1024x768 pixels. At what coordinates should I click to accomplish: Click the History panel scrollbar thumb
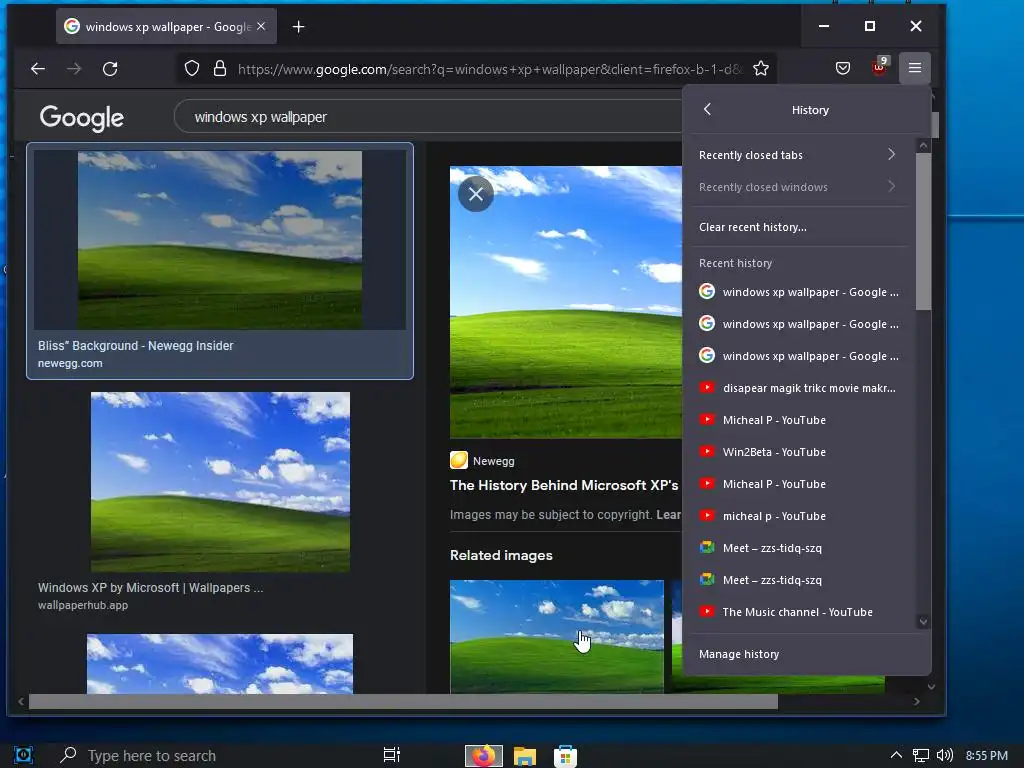923,232
